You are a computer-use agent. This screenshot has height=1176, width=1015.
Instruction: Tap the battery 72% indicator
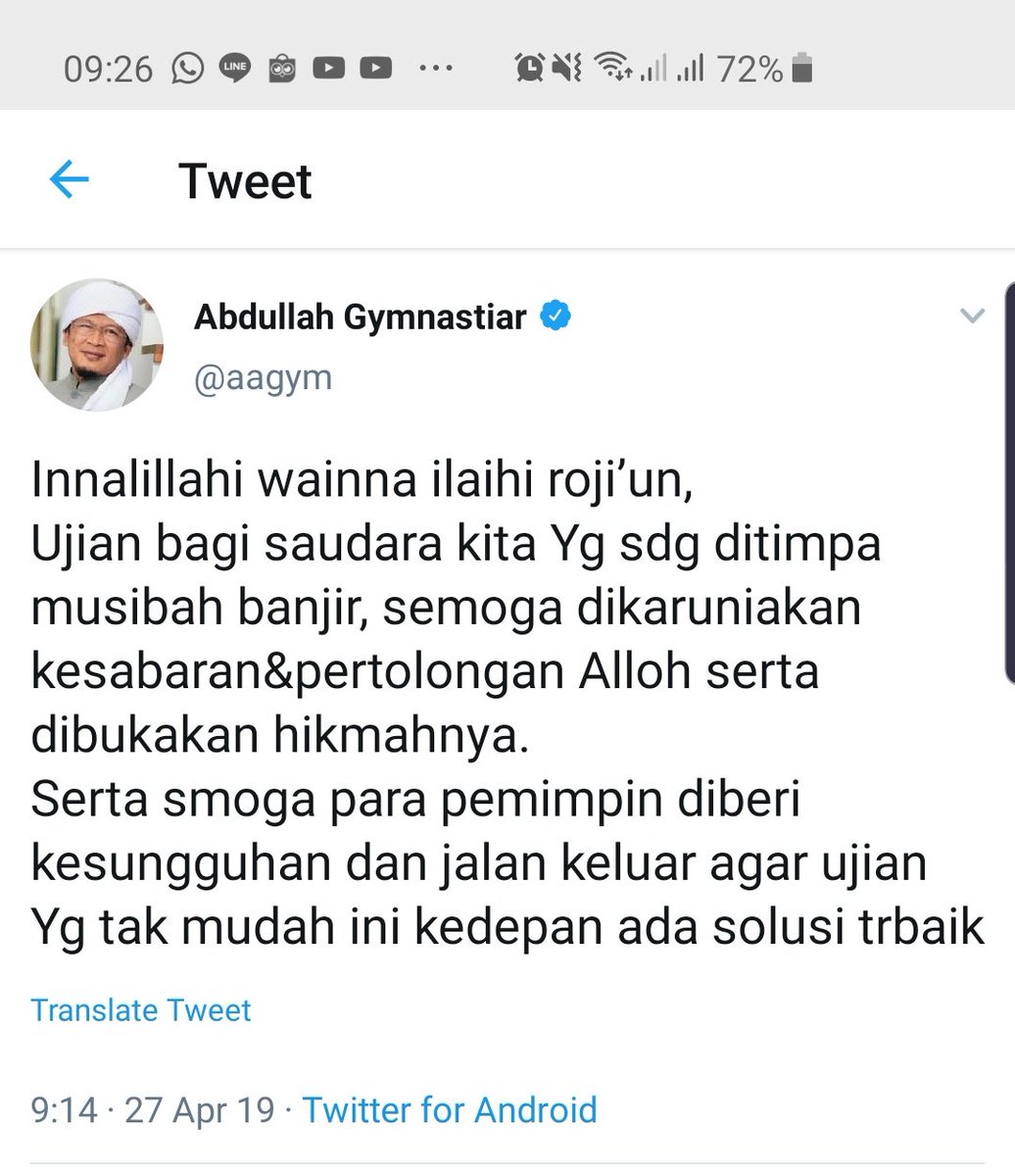click(764, 69)
